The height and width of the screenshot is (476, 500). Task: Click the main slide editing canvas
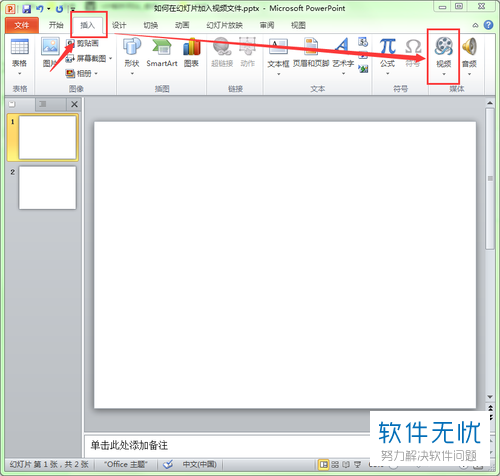(x=285, y=265)
